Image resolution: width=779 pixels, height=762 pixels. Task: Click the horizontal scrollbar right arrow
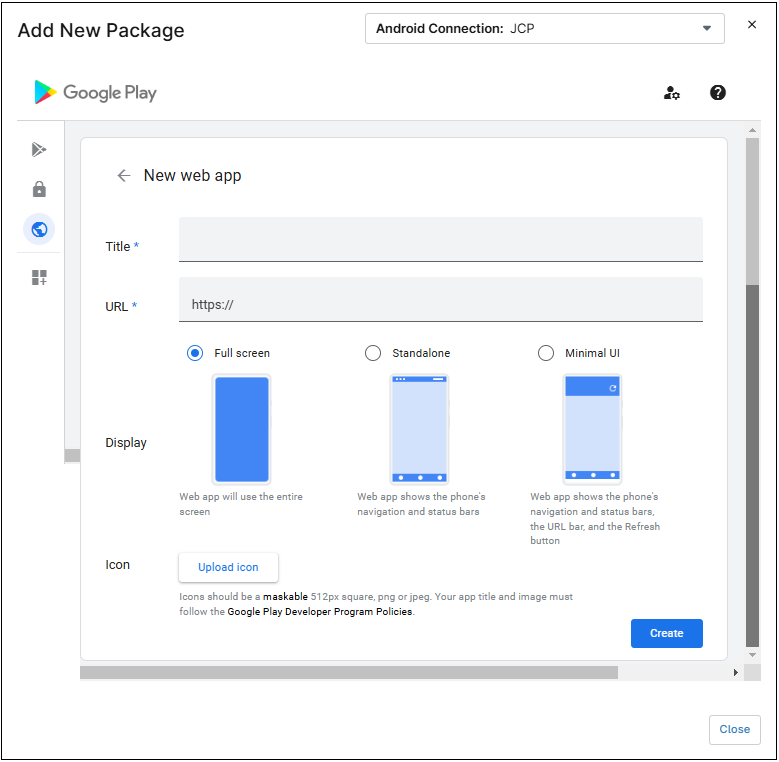pyautogui.click(x=736, y=673)
